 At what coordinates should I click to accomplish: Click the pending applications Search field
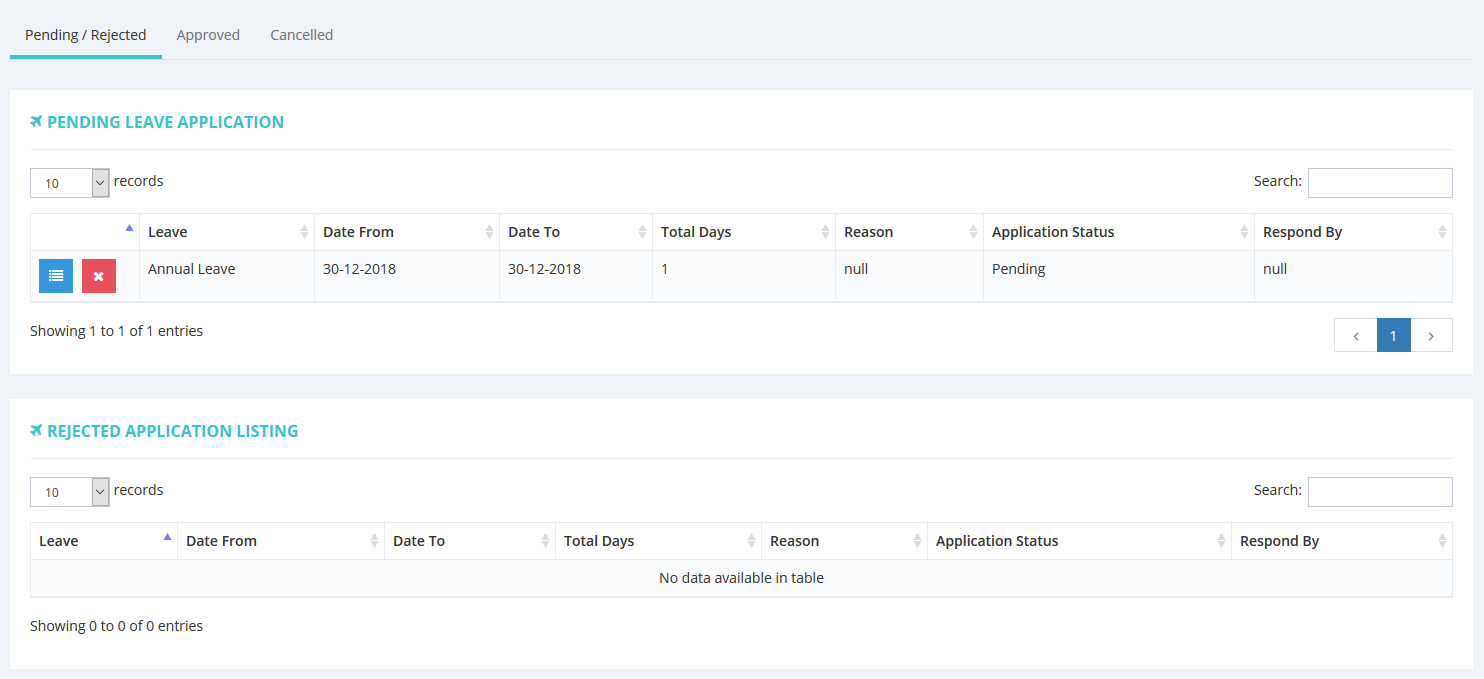coord(1379,183)
